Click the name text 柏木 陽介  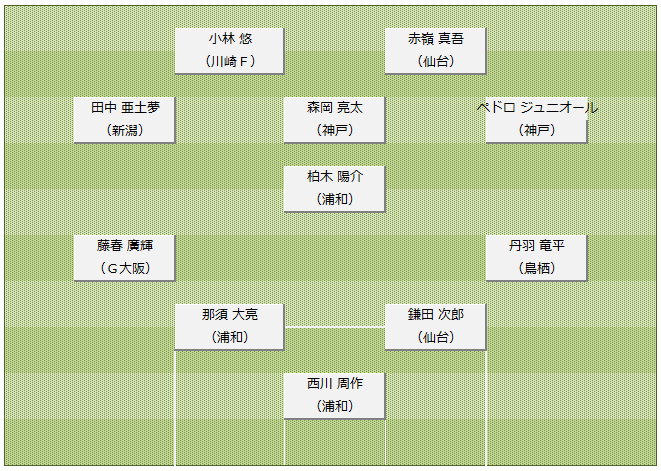(335, 176)
